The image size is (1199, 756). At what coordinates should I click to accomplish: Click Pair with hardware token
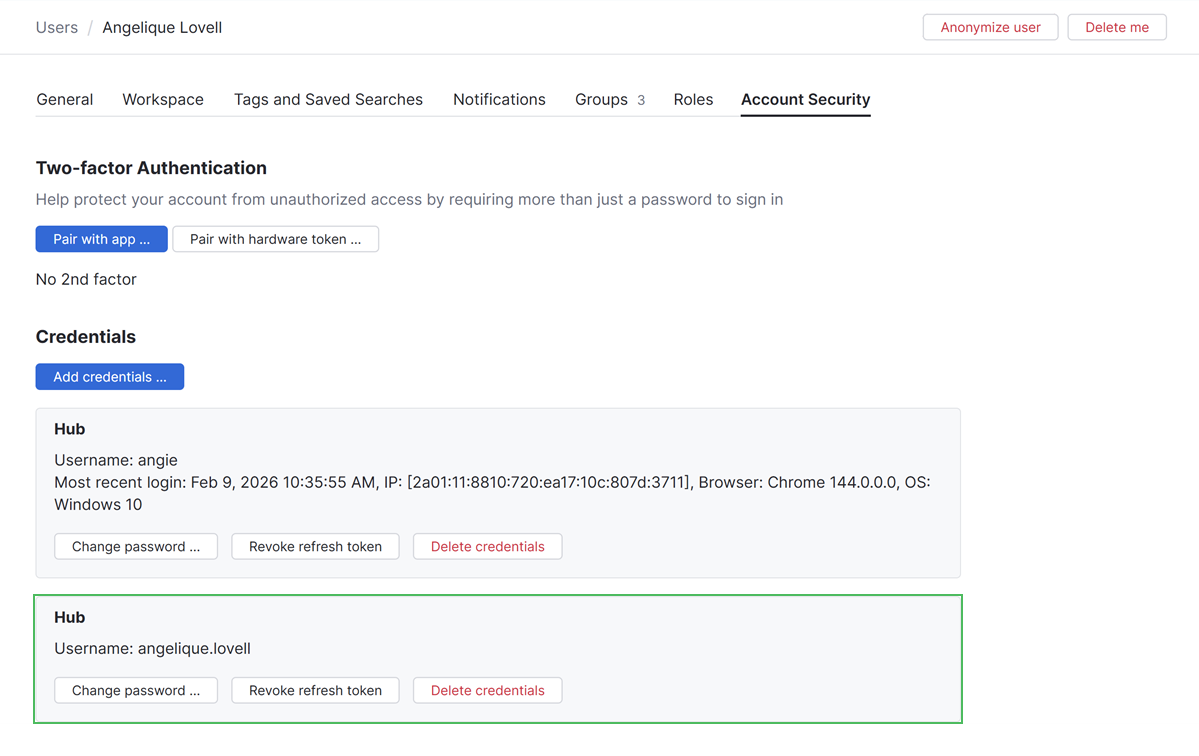275,239
